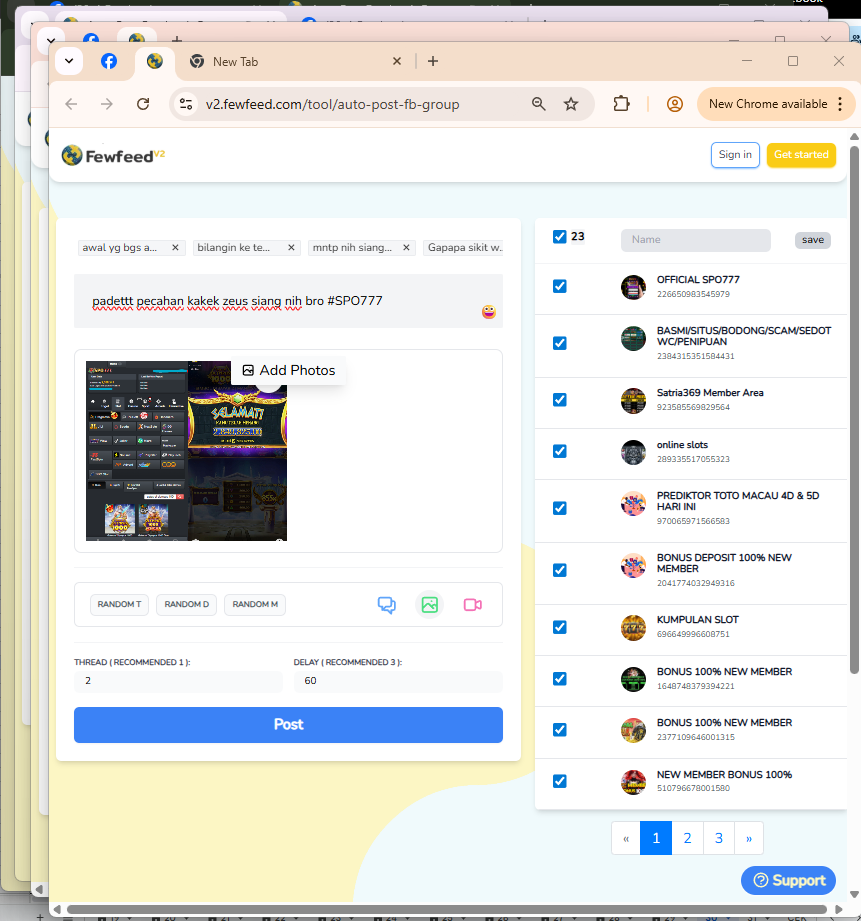Click the RANDOM M button

pos(255,604)
